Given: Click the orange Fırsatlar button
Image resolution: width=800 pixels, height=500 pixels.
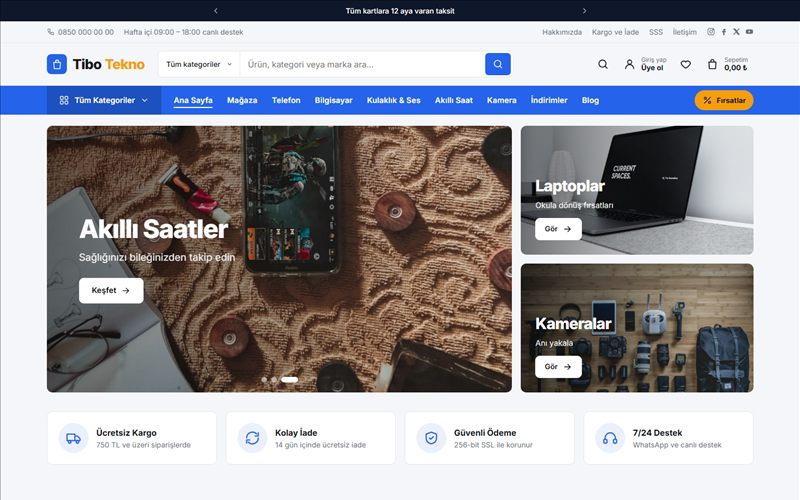Looking at the screenshot, I should pos(724,100).
